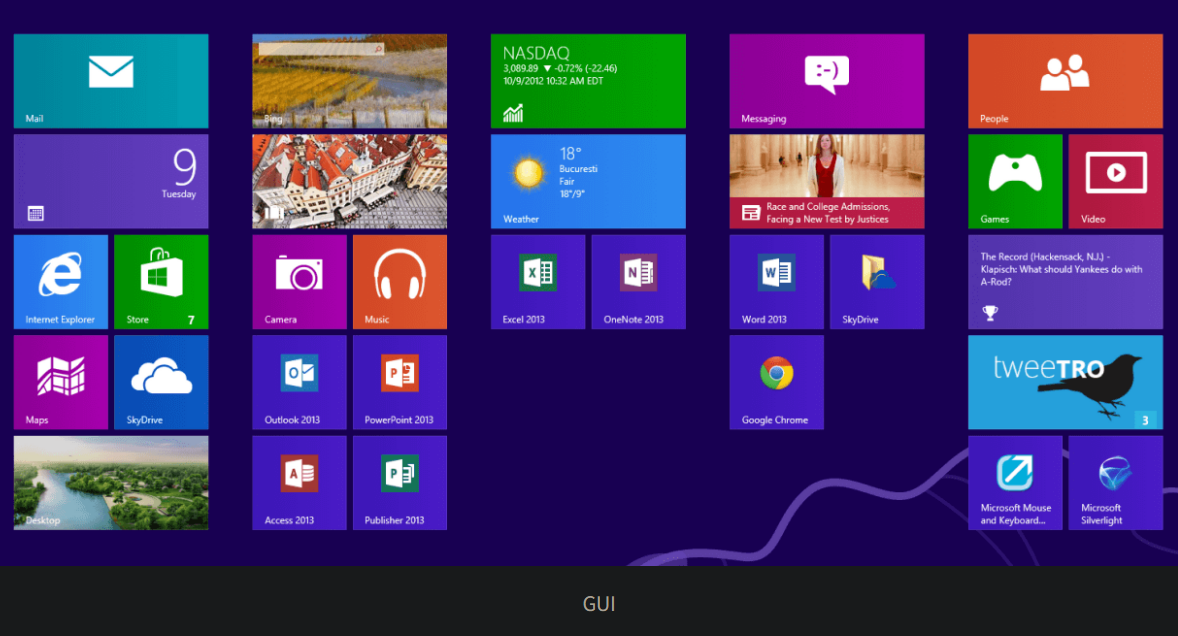Open the Photos tile with red rooftops
Image resolution: width=1178 pixels, height=636 pixels.
pyautogui.click(x=349, y=181)
